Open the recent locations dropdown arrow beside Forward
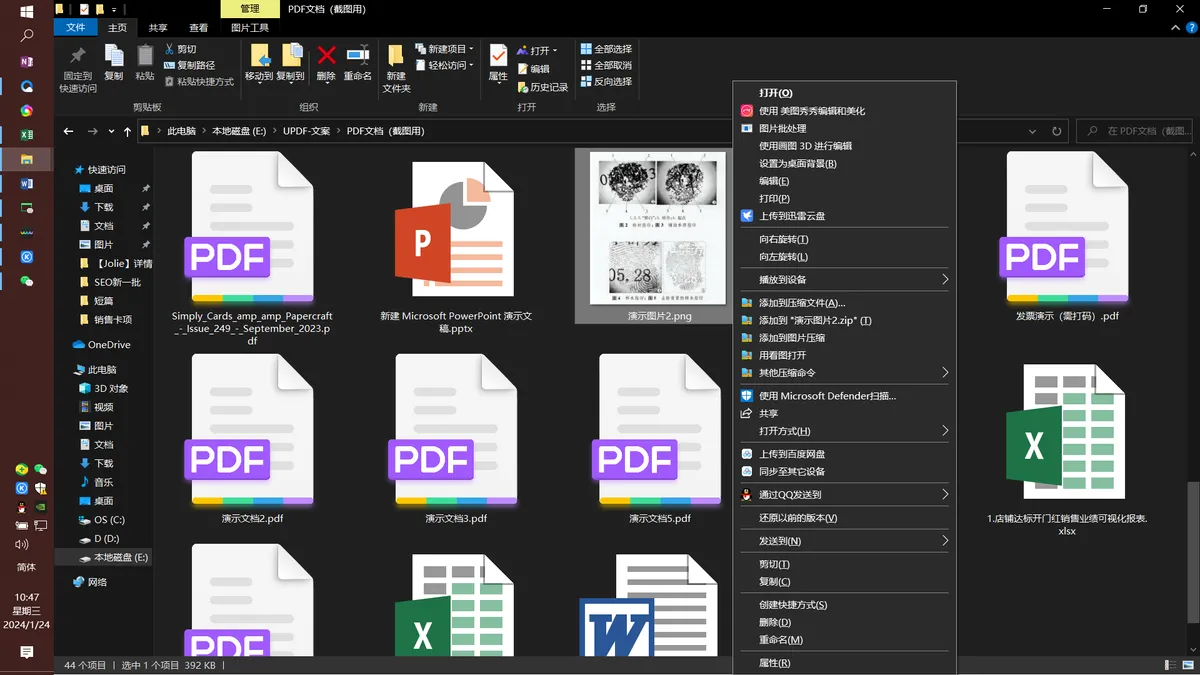This screenshot has width=1200, height=675. point(111,131)
